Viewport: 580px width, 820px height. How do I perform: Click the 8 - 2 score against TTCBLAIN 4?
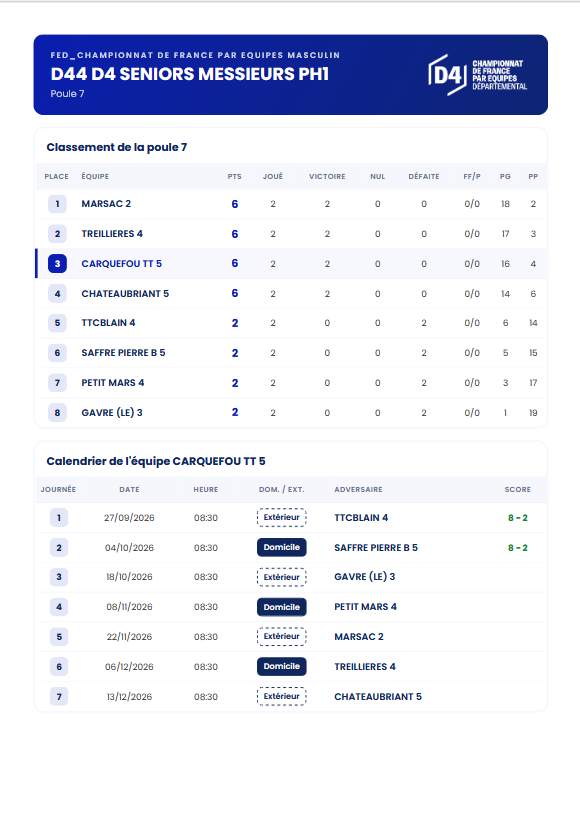[x=518, y=518]
